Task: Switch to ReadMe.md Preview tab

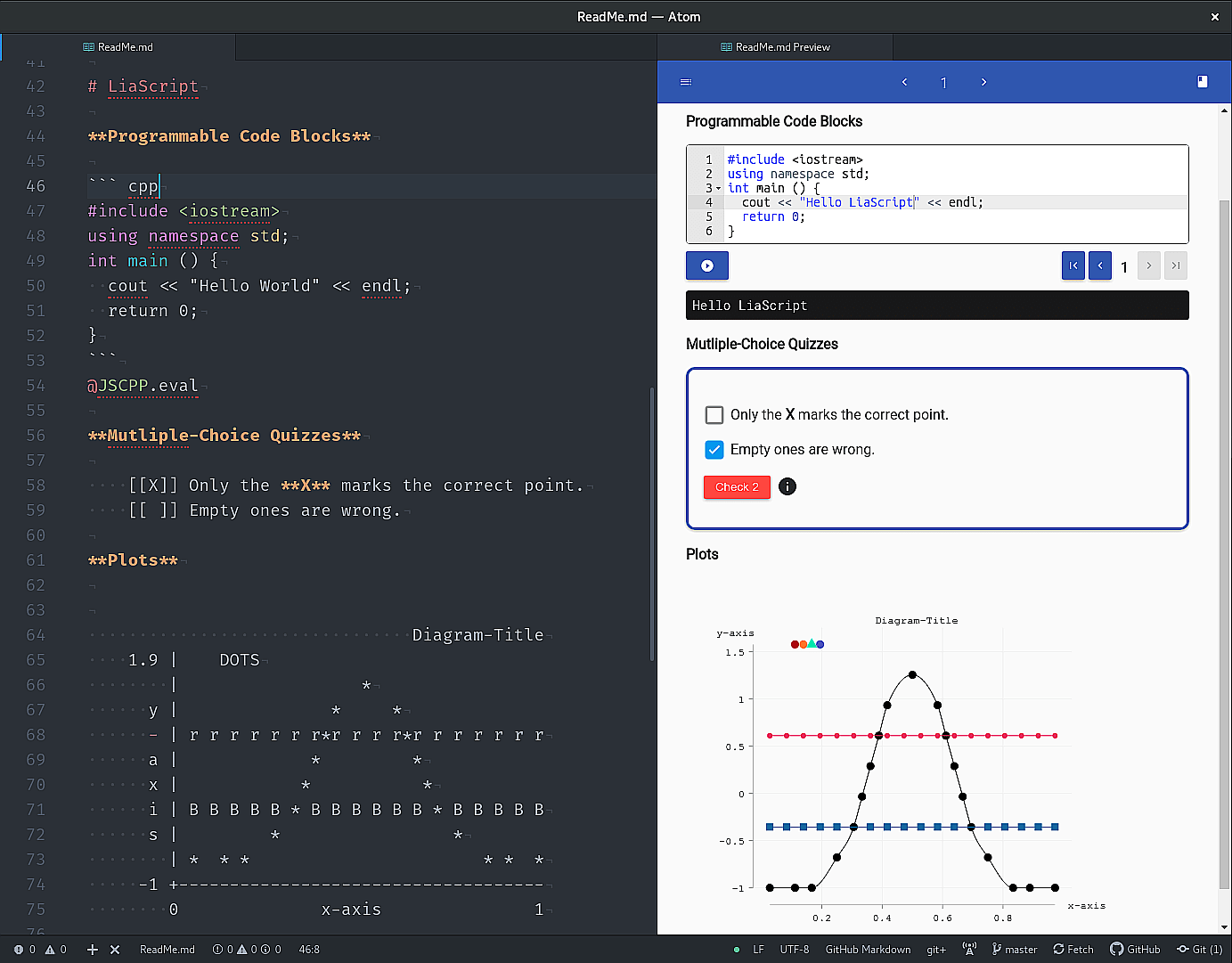Action: [x=775, y=47]
